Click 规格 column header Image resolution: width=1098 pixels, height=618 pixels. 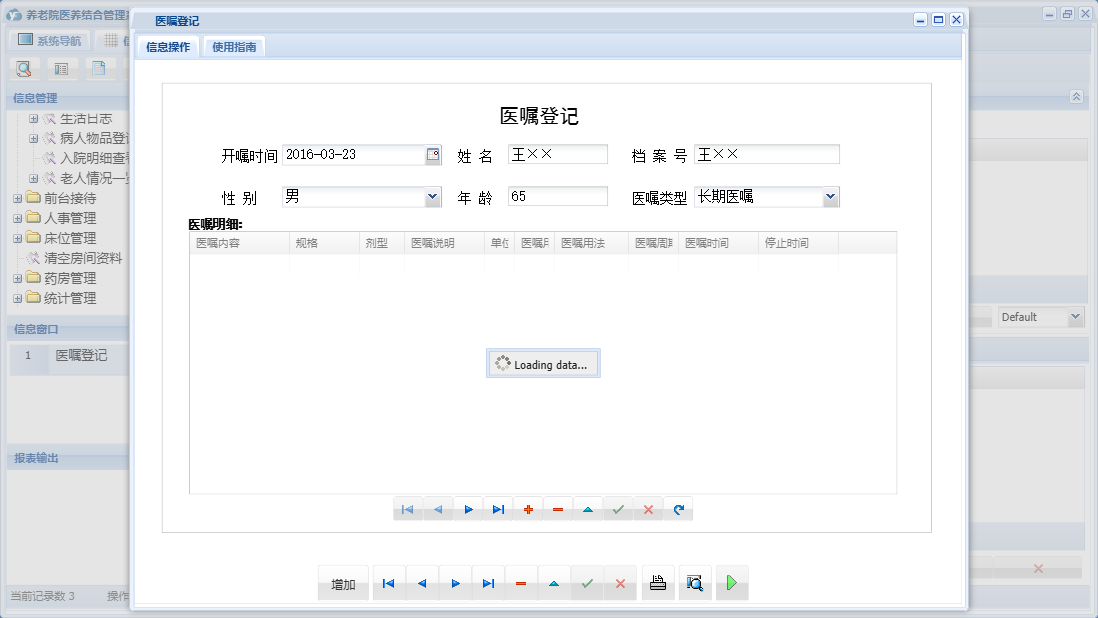tap(325, 243)
